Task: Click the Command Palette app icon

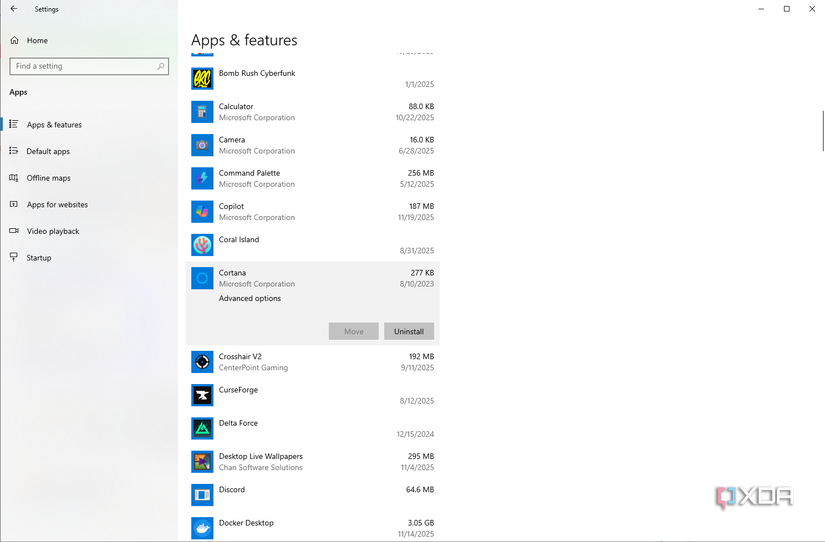Action: tap(202, 178)
